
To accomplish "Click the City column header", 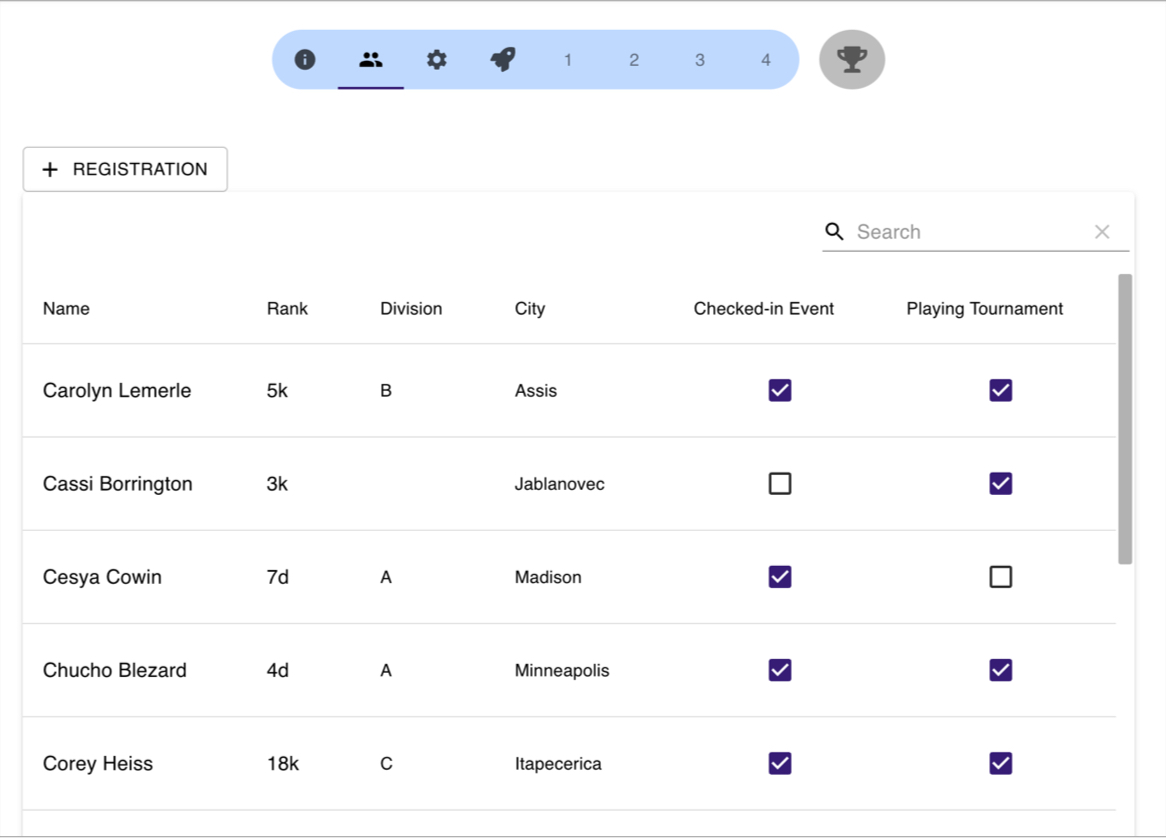I will click(529, 309).
